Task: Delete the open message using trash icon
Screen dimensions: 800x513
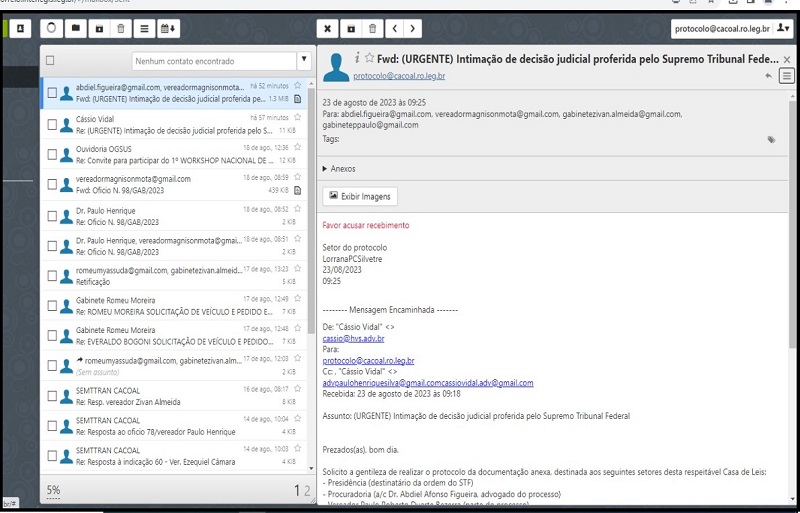Action: [372, 29]
